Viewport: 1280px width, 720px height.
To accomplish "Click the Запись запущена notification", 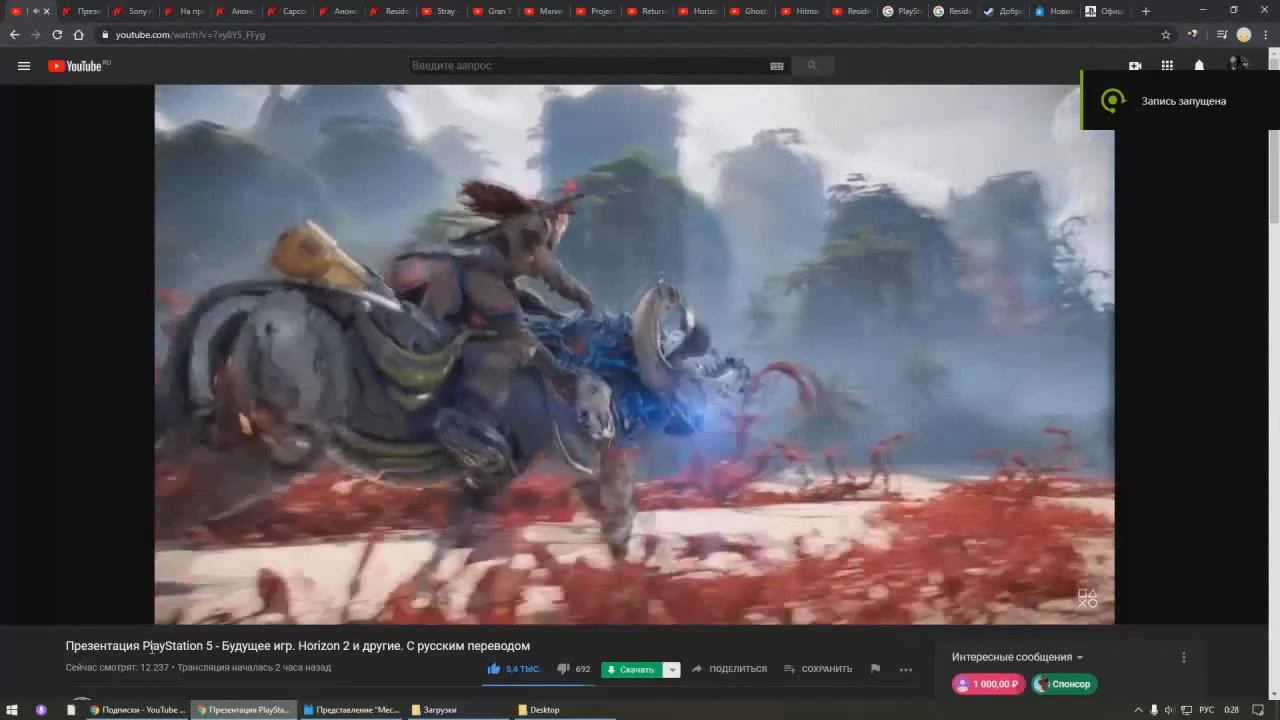I will tap(1180, 100).
